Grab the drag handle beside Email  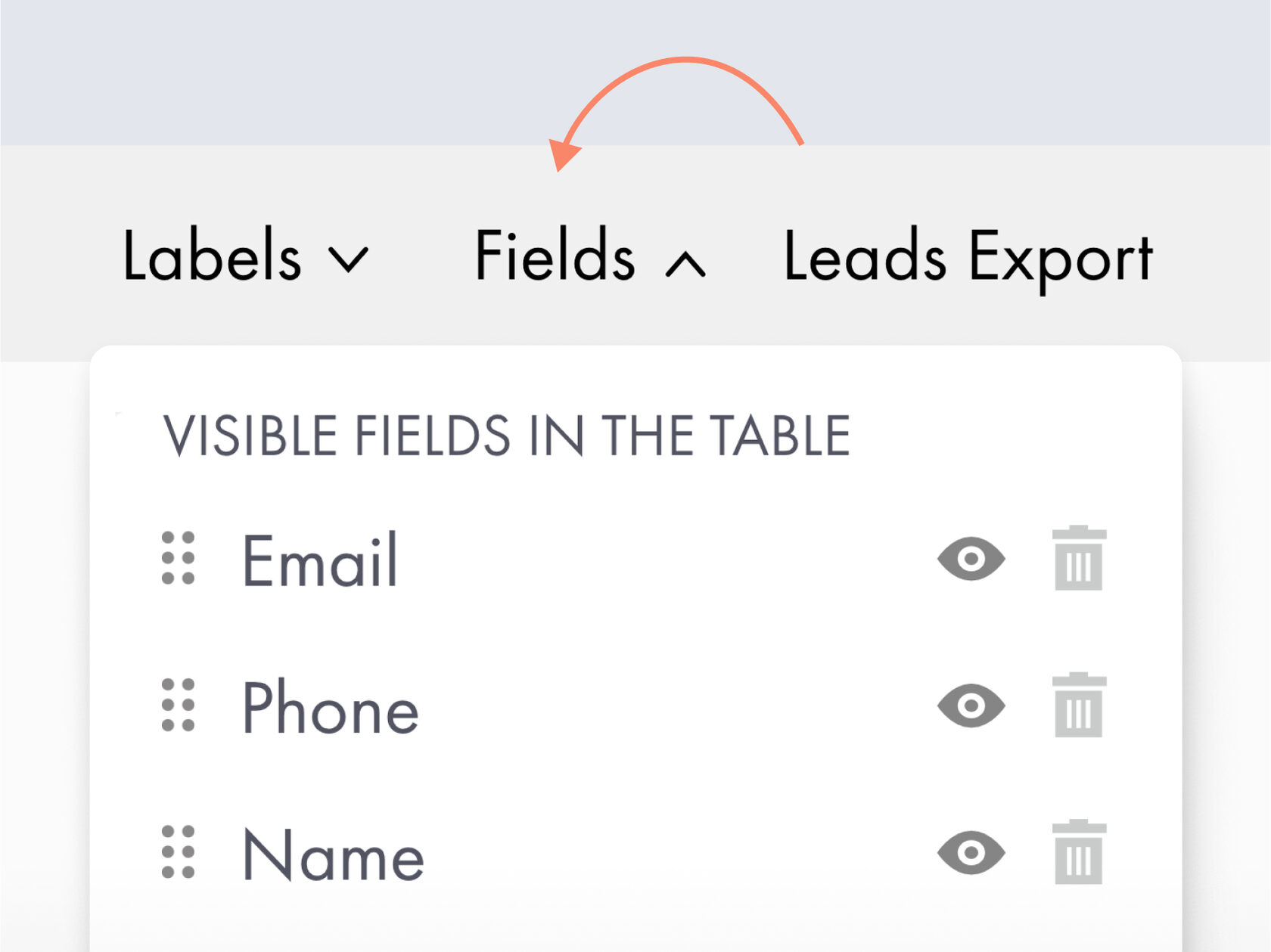pyautogui.click(x=179, y=559)
